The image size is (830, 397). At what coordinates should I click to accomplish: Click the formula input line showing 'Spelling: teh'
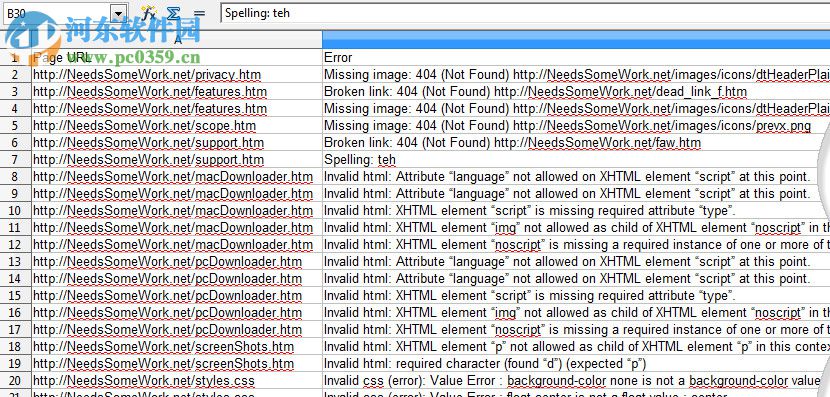526,13
